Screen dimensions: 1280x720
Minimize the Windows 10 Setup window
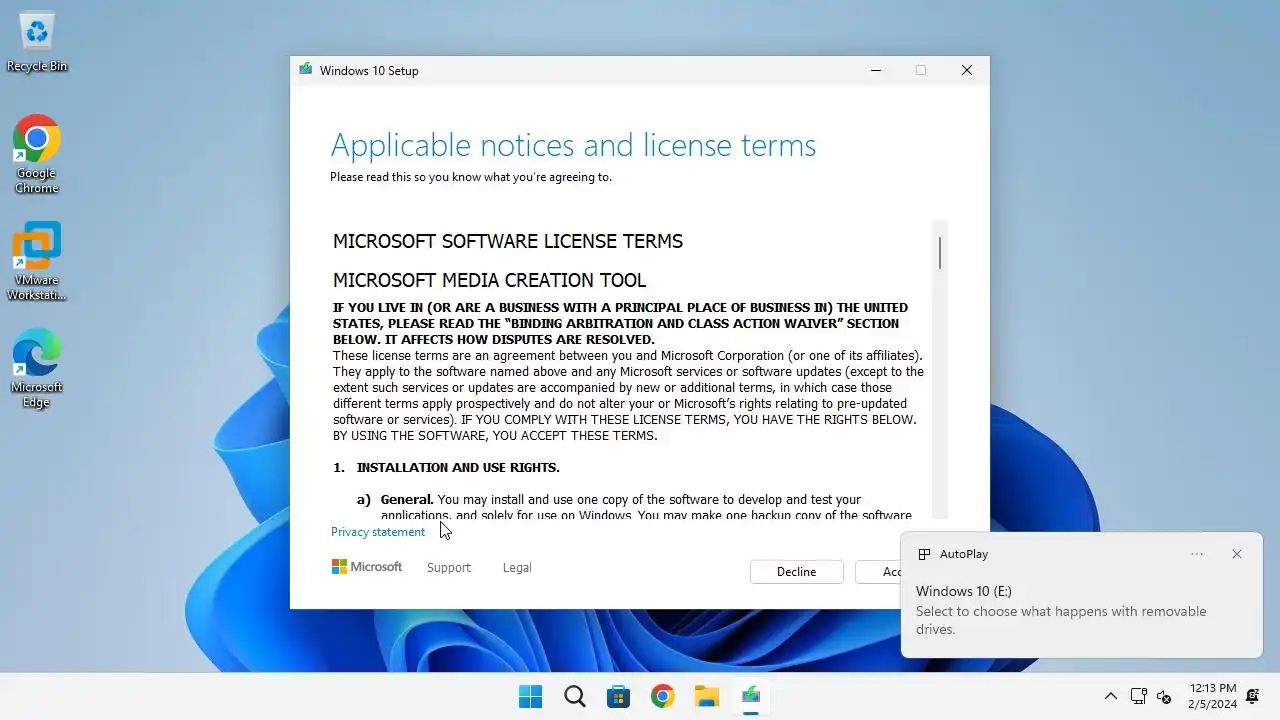[876, 70]
